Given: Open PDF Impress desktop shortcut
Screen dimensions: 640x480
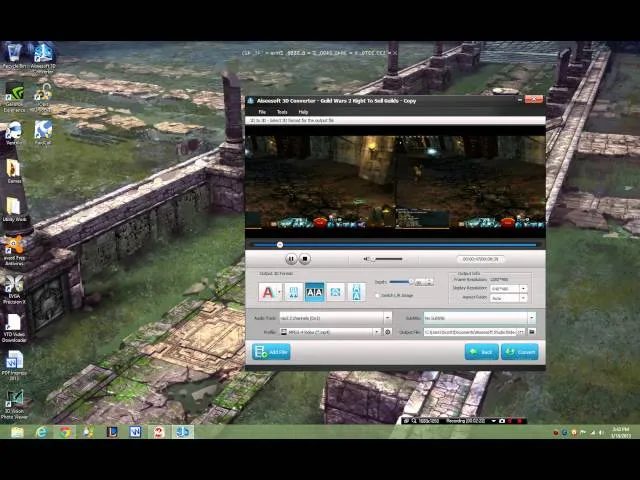Looking at the screenshot, I should point(14,366).
